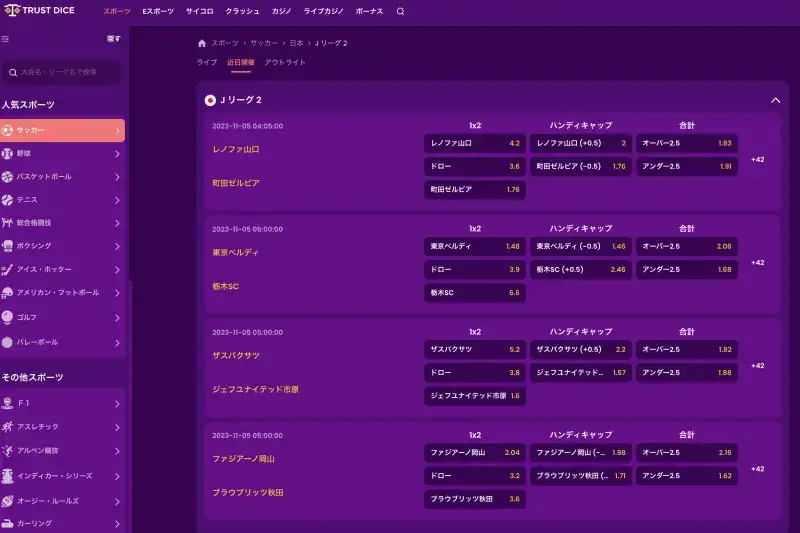800x533 pixels.
Task: Expand the ボクシング chevron arrow
Action: tap(117, 246)
